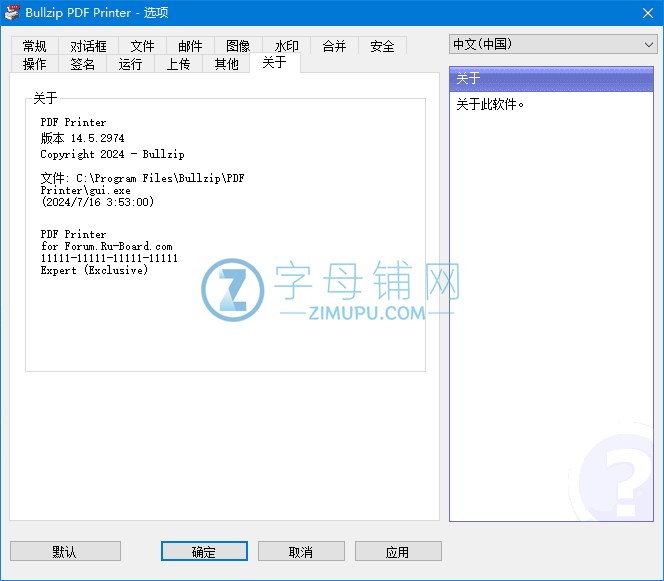Image resolution: width=664 pixels, height=581 pixels.
Task: Open the 对话框 tab
Action: pyautogui.click(x=89, y=46)
